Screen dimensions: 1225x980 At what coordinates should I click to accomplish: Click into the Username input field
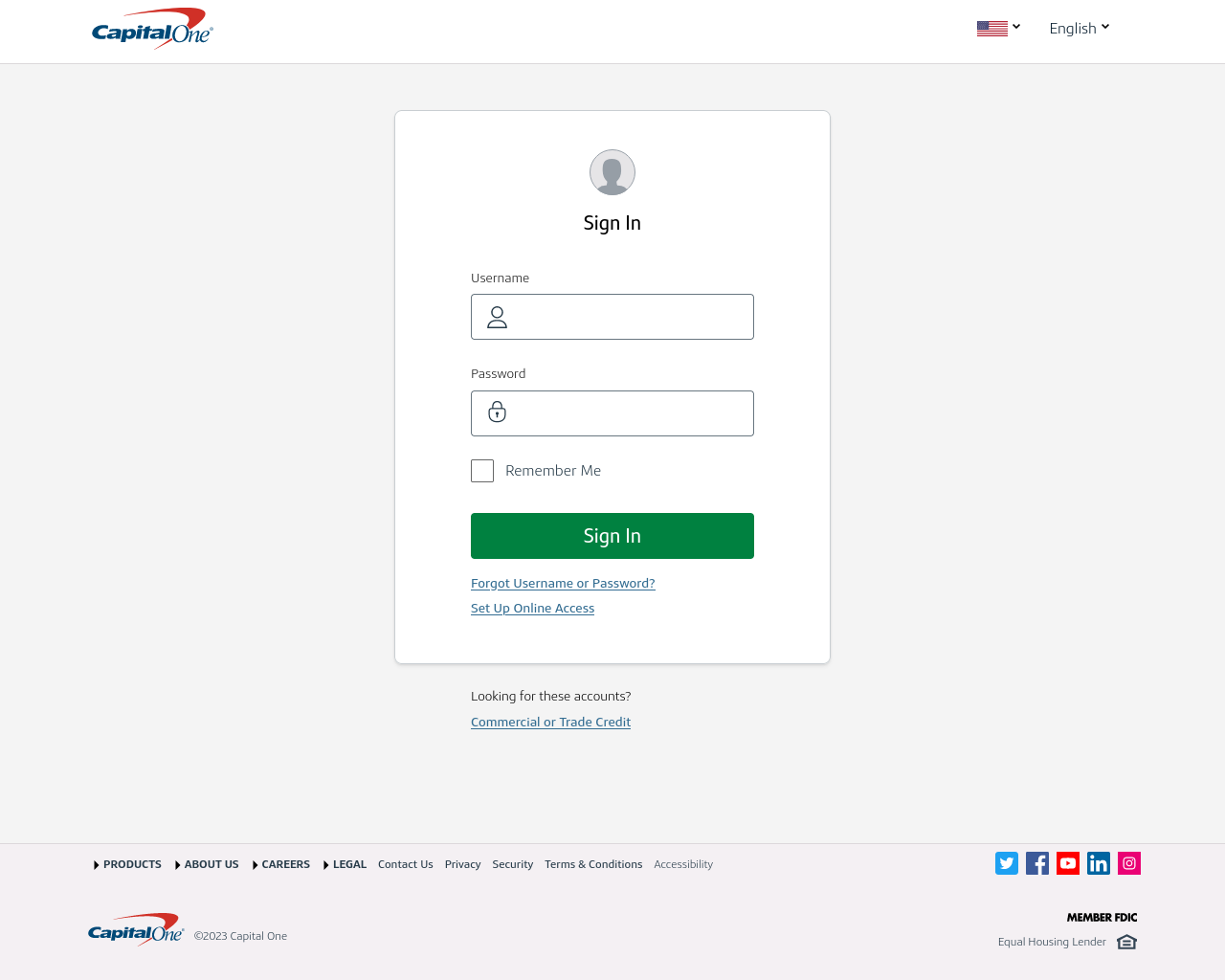[x=612, y=317]
